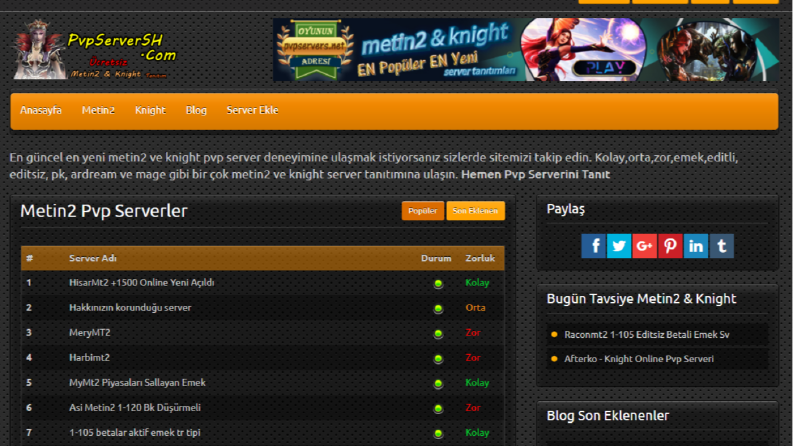Share via Google Plus icon

click(645, 246)
